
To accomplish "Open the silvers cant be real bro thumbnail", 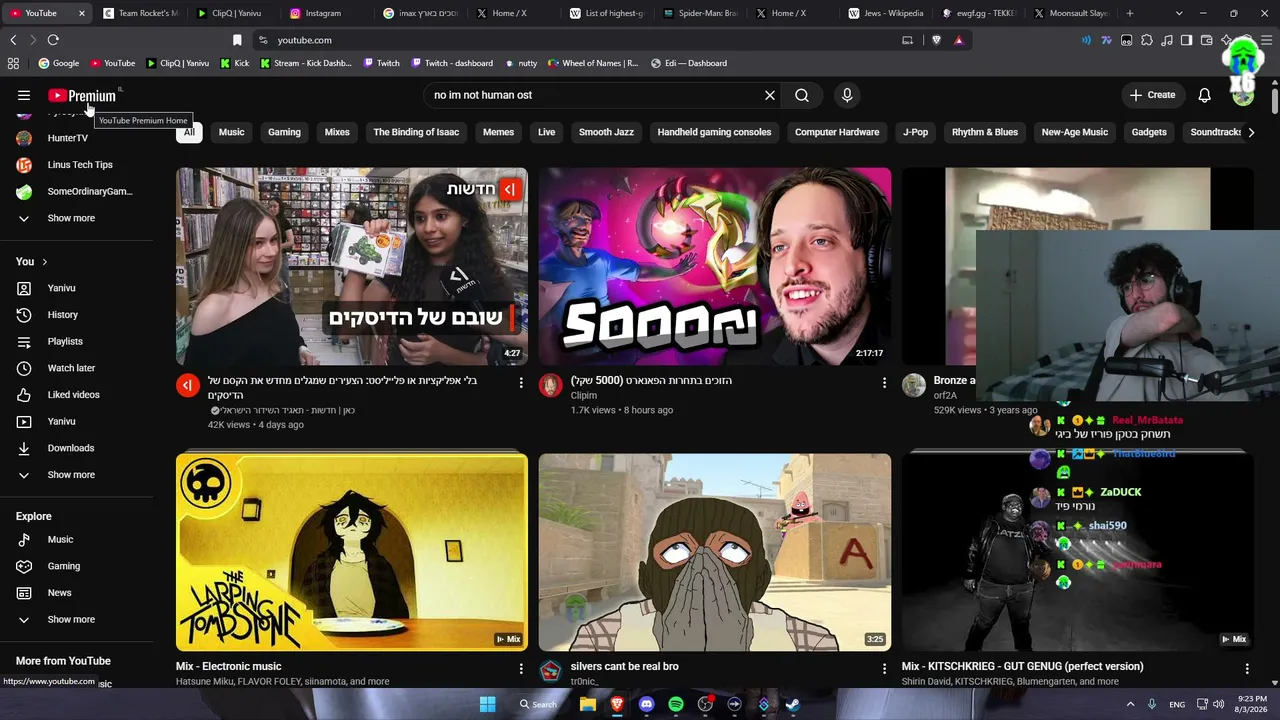I will (715, 552).
